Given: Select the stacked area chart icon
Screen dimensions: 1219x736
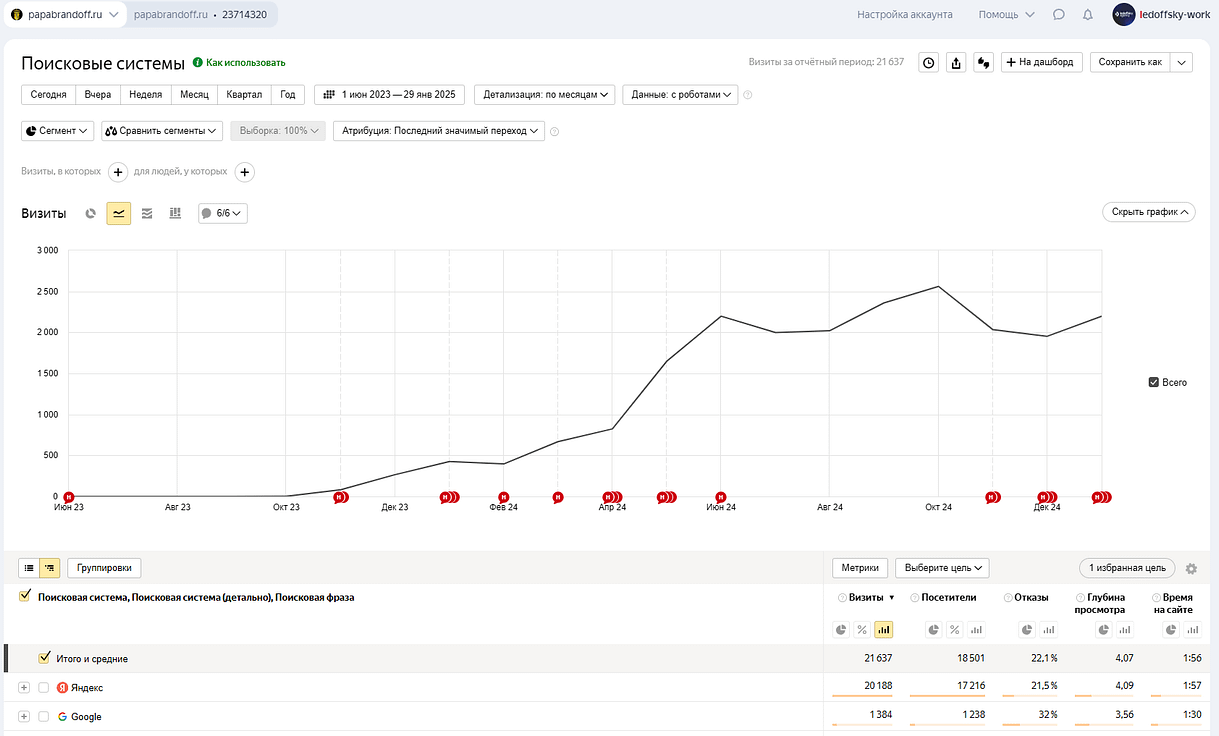Looking at the screenshot, I should tap(147, 213).
